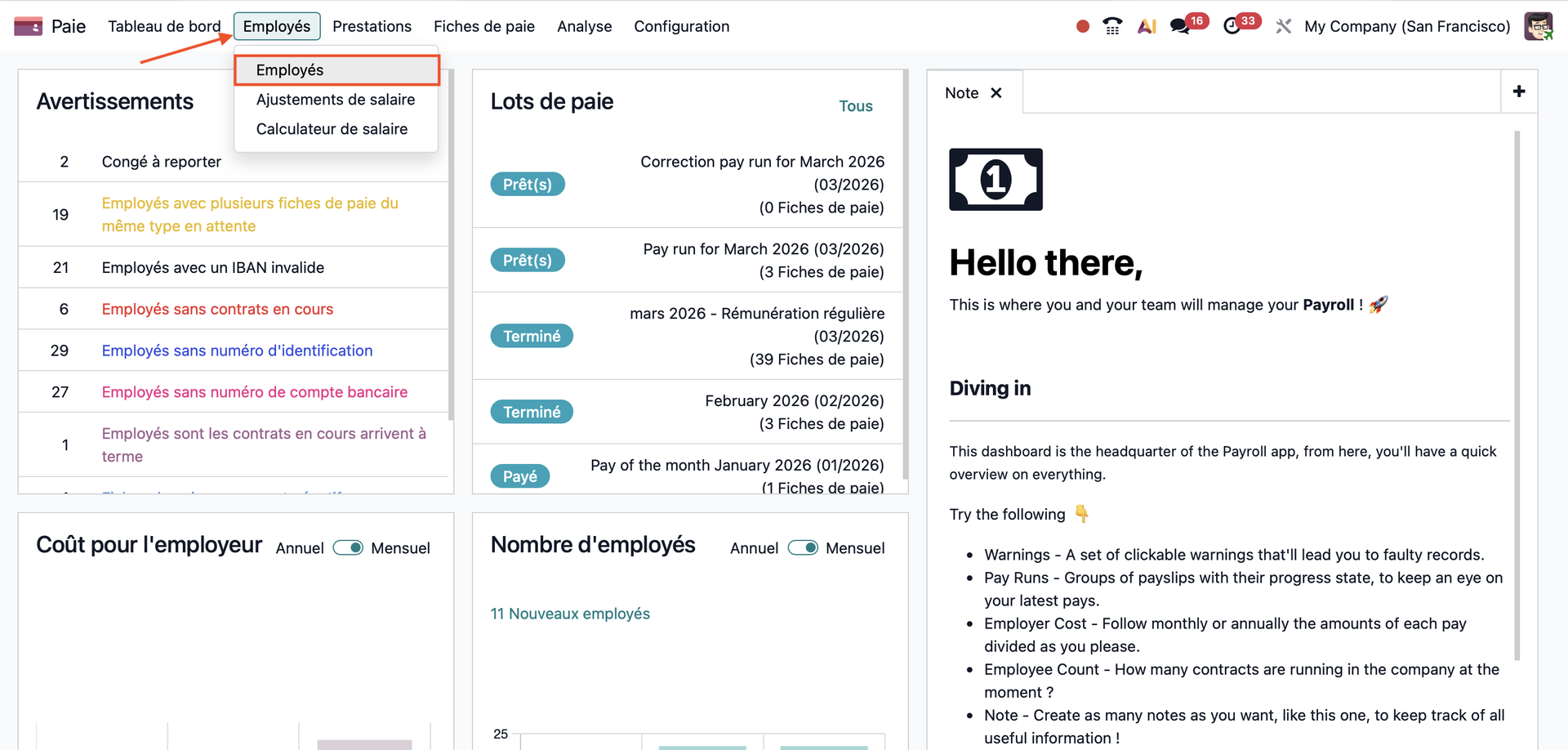Open the debug tools wrench icon
This screenshot has height=750, width=1568.
[x=1284, y=26]
